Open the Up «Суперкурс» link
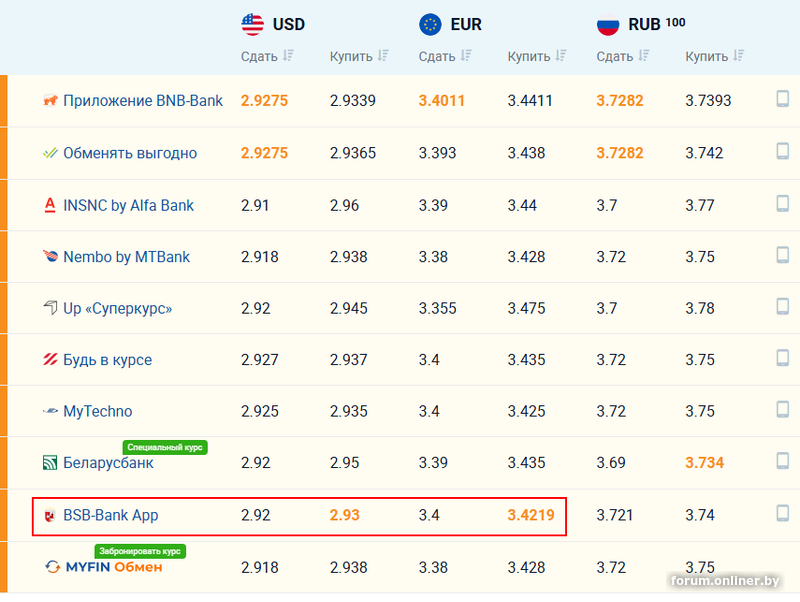 [x=118, y=309]
